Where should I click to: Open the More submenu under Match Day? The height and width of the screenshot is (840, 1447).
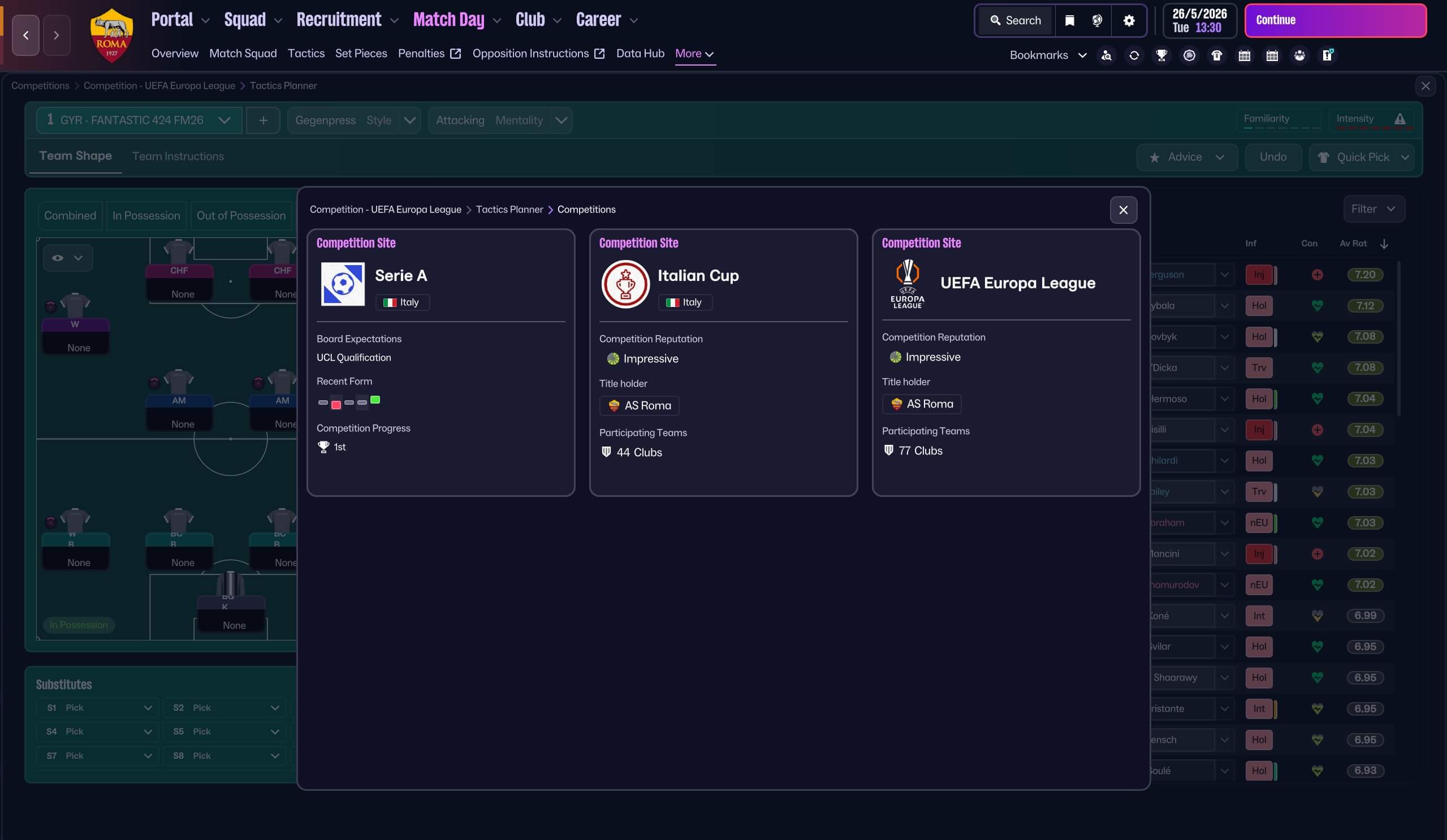pyautogui.click(x=695, y=53)
